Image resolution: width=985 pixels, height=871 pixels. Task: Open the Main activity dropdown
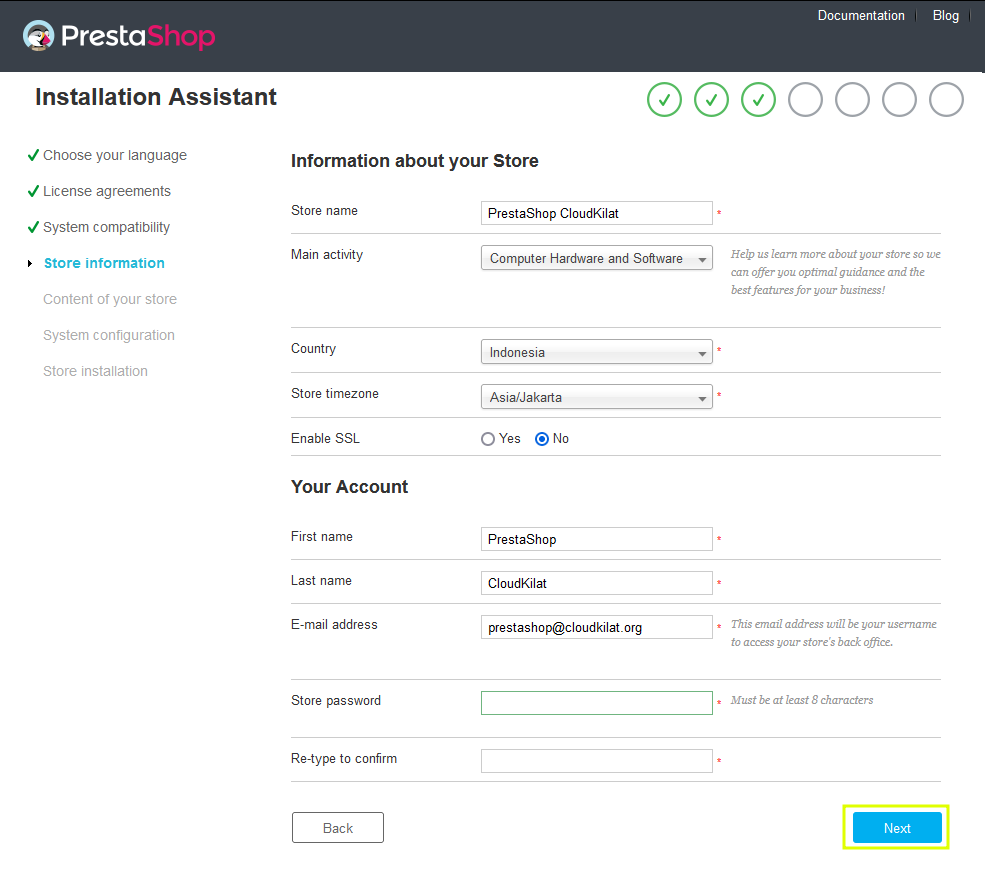point(596,258)
